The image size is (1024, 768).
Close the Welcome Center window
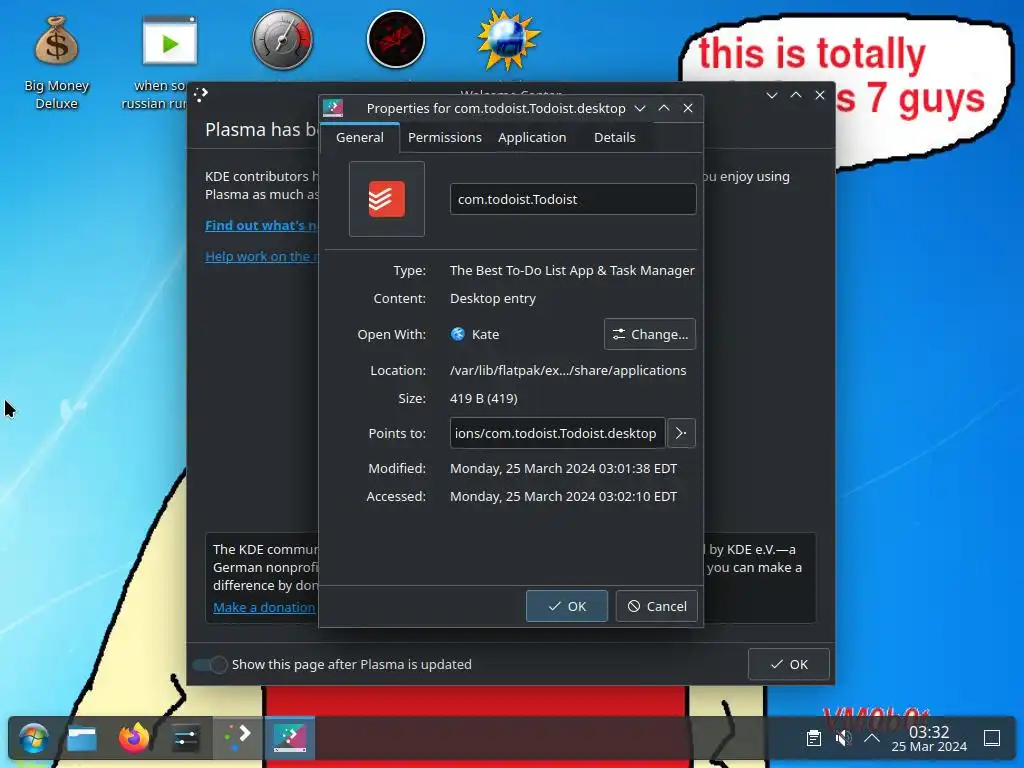(820, 95)
